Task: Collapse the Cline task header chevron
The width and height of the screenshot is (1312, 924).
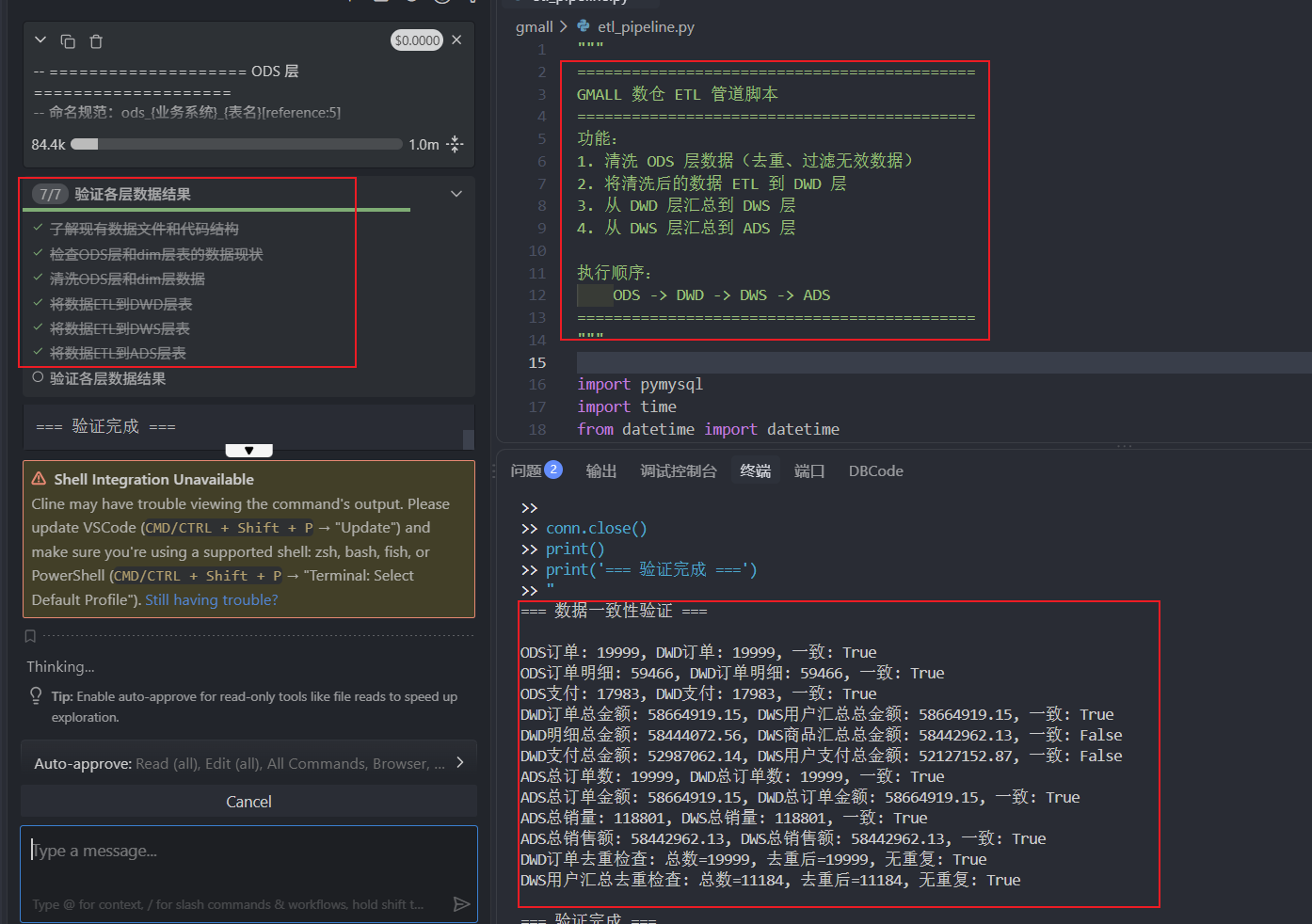Action: pyautogui.click(x=40, y=40)
